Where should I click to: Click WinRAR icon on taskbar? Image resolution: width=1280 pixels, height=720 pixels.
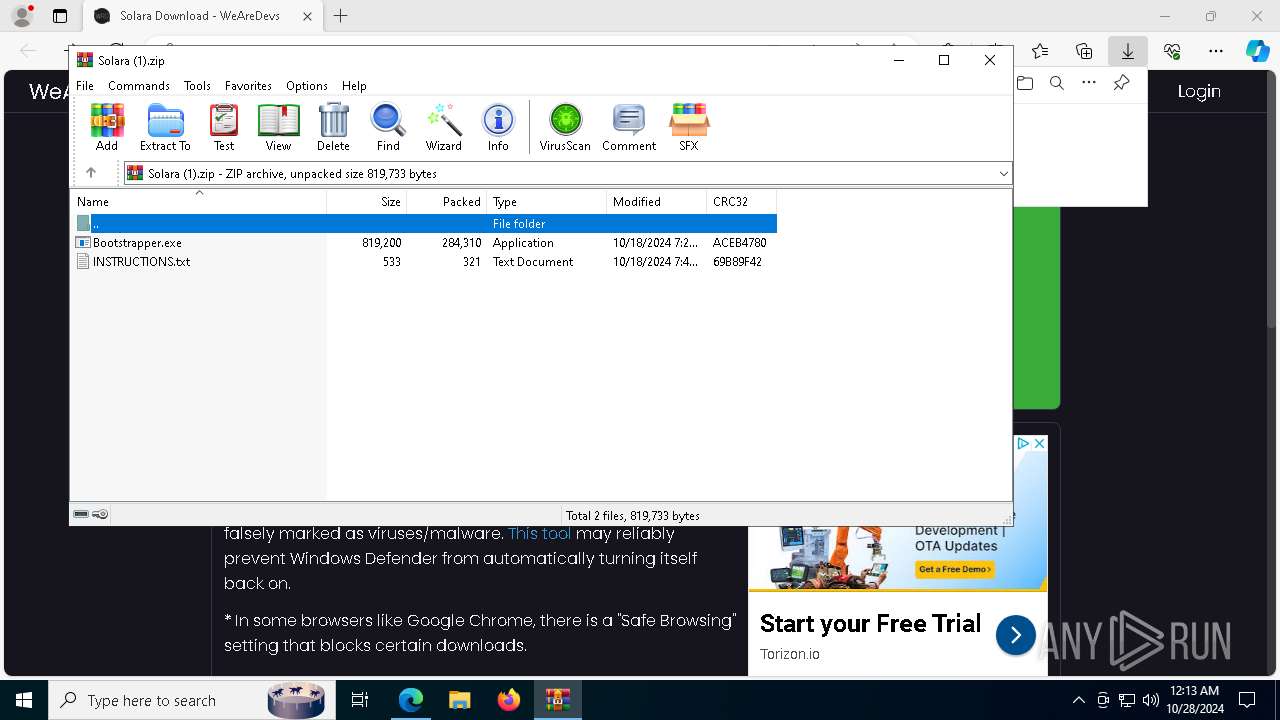click(558, 700)
